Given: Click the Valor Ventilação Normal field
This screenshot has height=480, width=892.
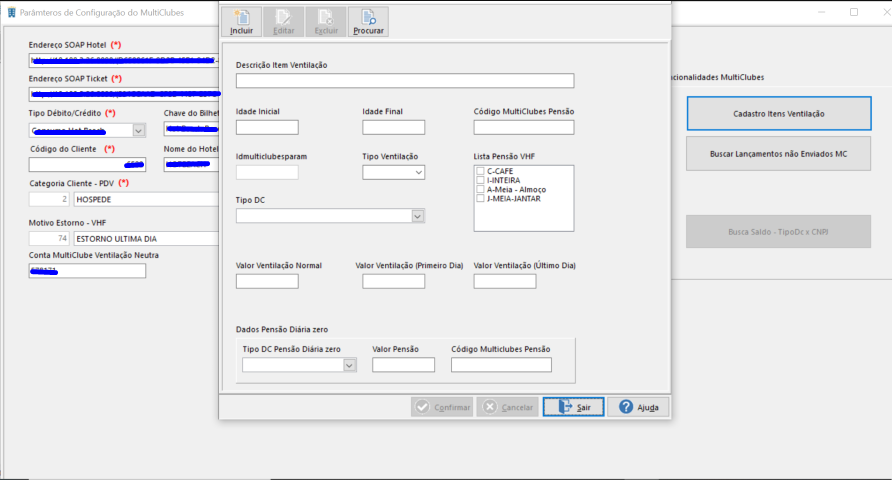Looking at the screenshot, I should pyautogui.click(x=267, y=281).
